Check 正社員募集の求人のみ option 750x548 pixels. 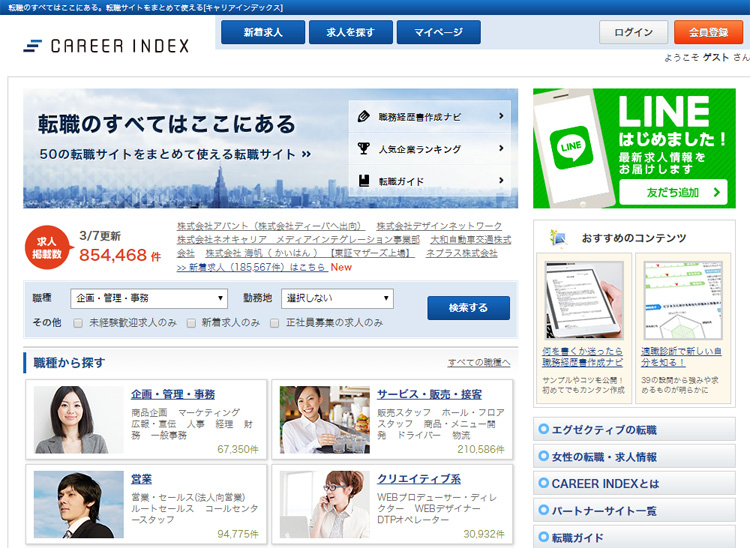(x=275, y=323)
